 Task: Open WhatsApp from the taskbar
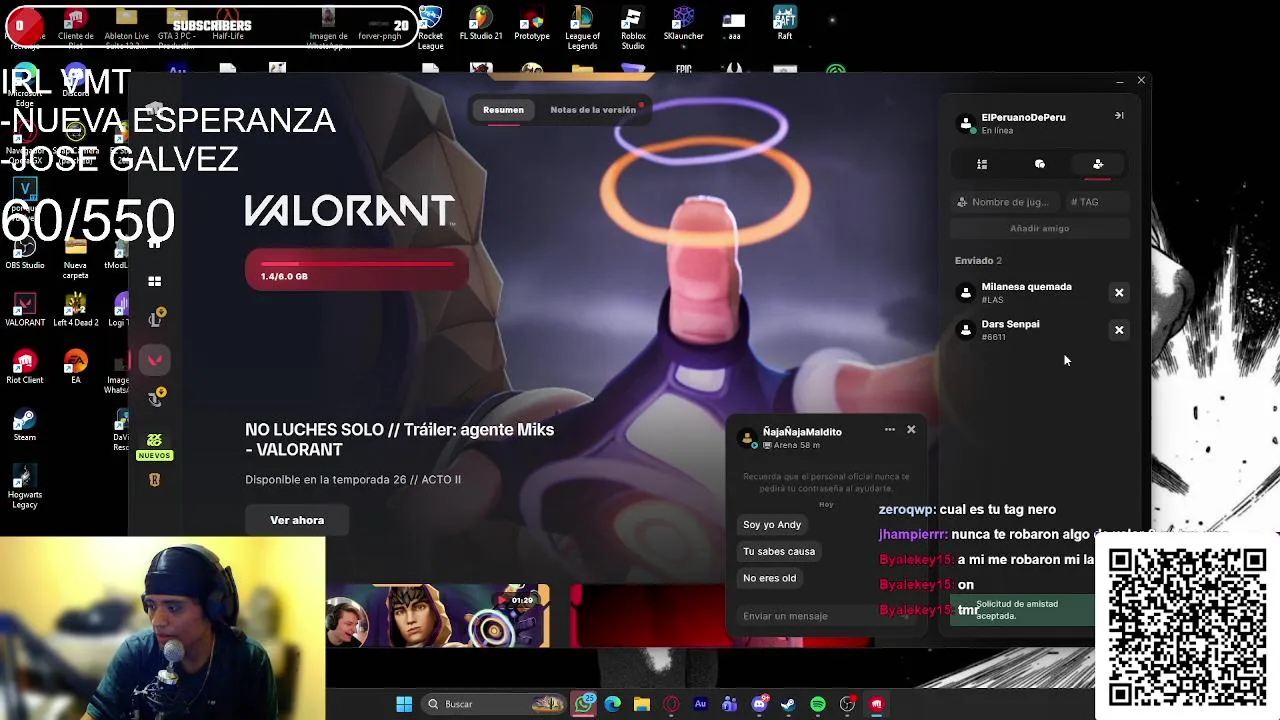coord(585,704)
